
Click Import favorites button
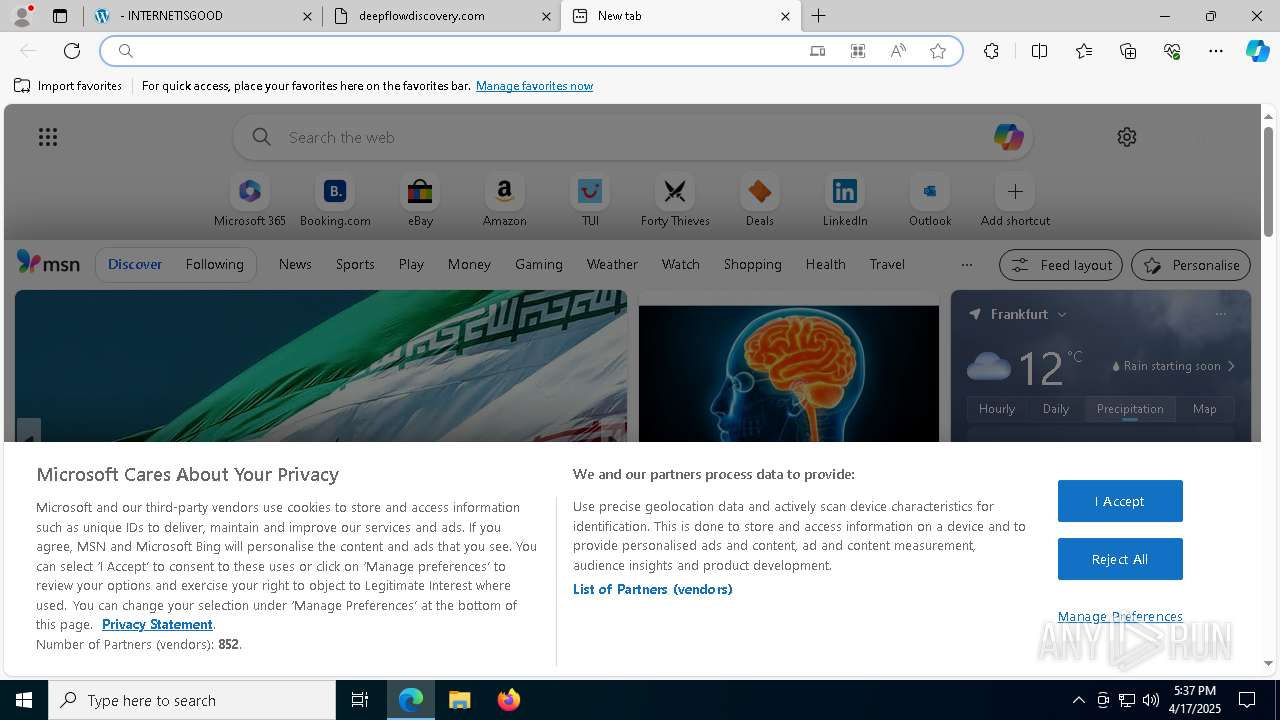coord(68,86)
